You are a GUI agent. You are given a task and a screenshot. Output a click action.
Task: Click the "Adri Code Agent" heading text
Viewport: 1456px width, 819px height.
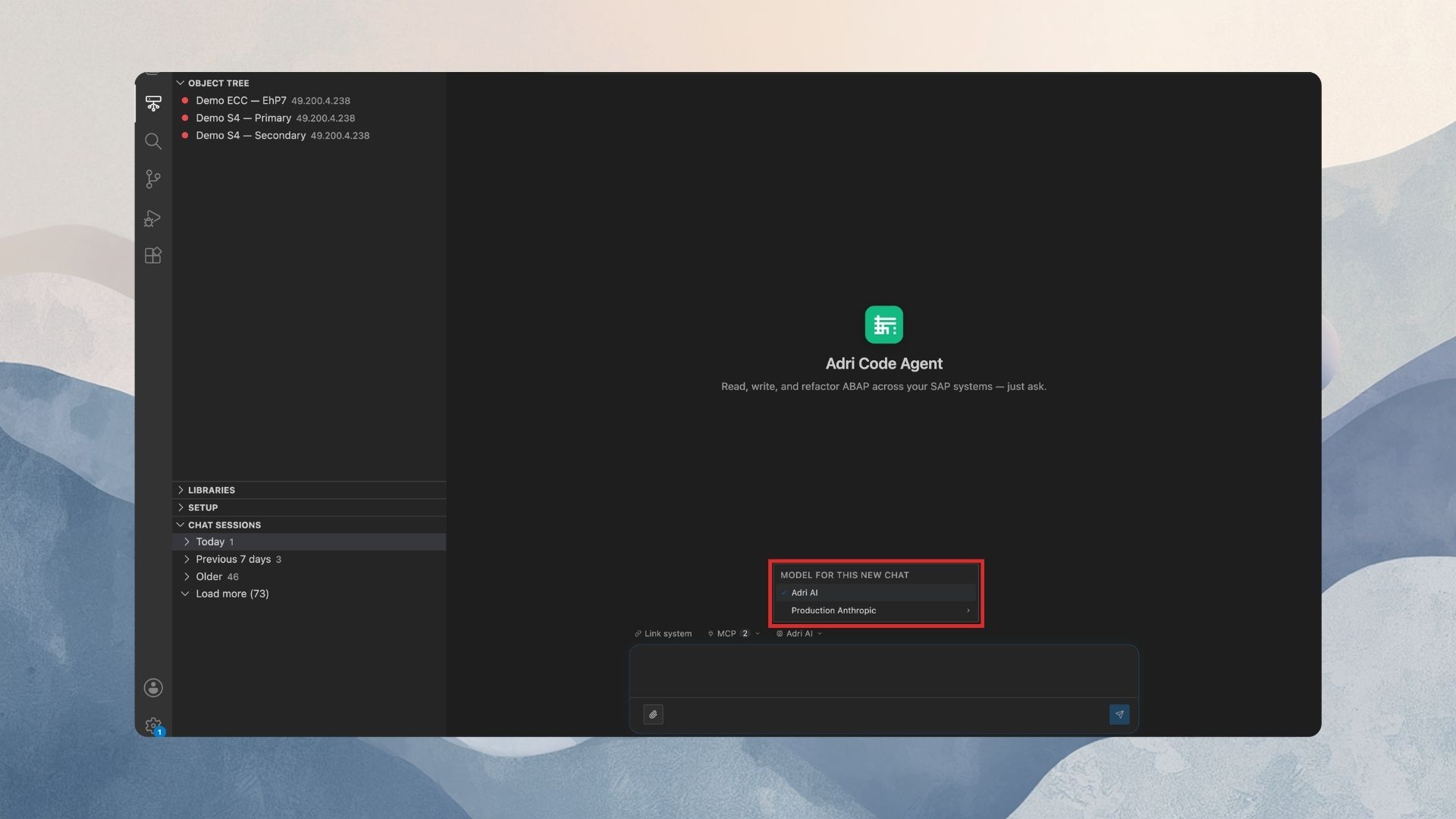[x=884, y=364]
